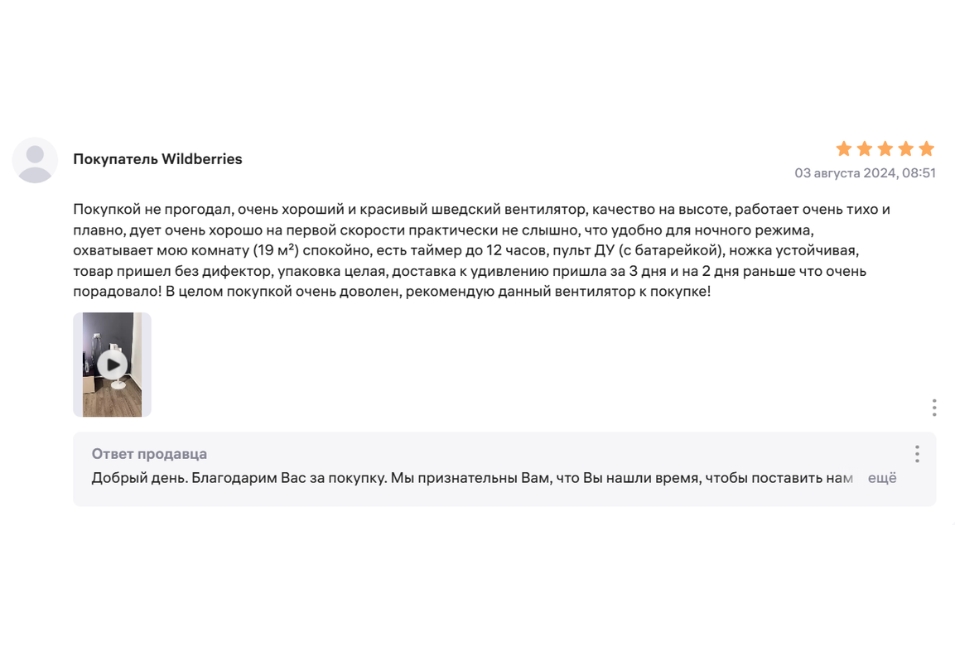Click the first rating star
The image size is (955, 650).
(844, 149)
